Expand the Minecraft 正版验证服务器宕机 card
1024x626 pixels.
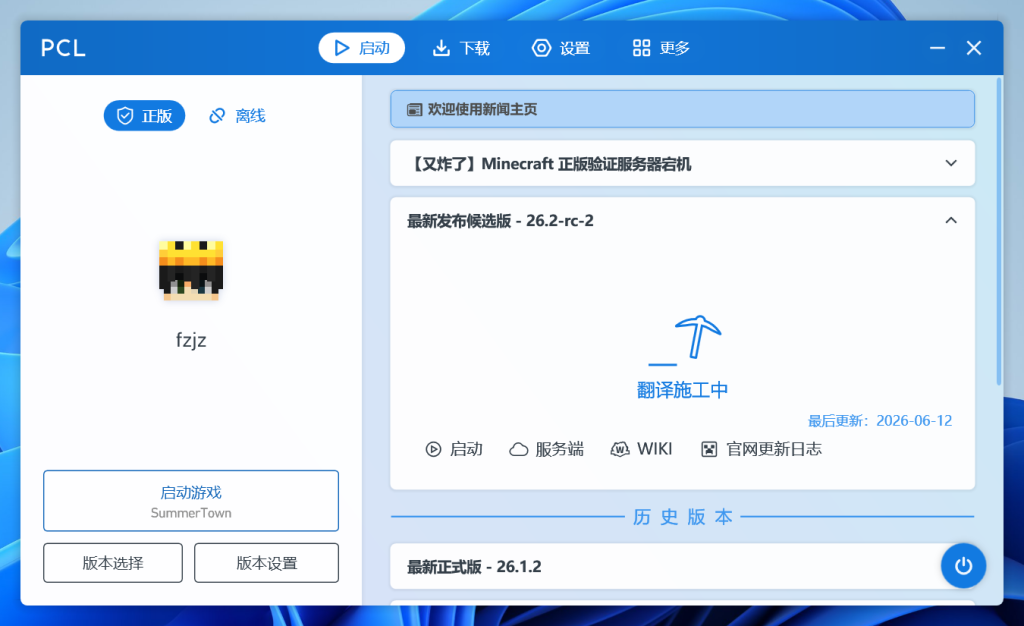[682, 163]
